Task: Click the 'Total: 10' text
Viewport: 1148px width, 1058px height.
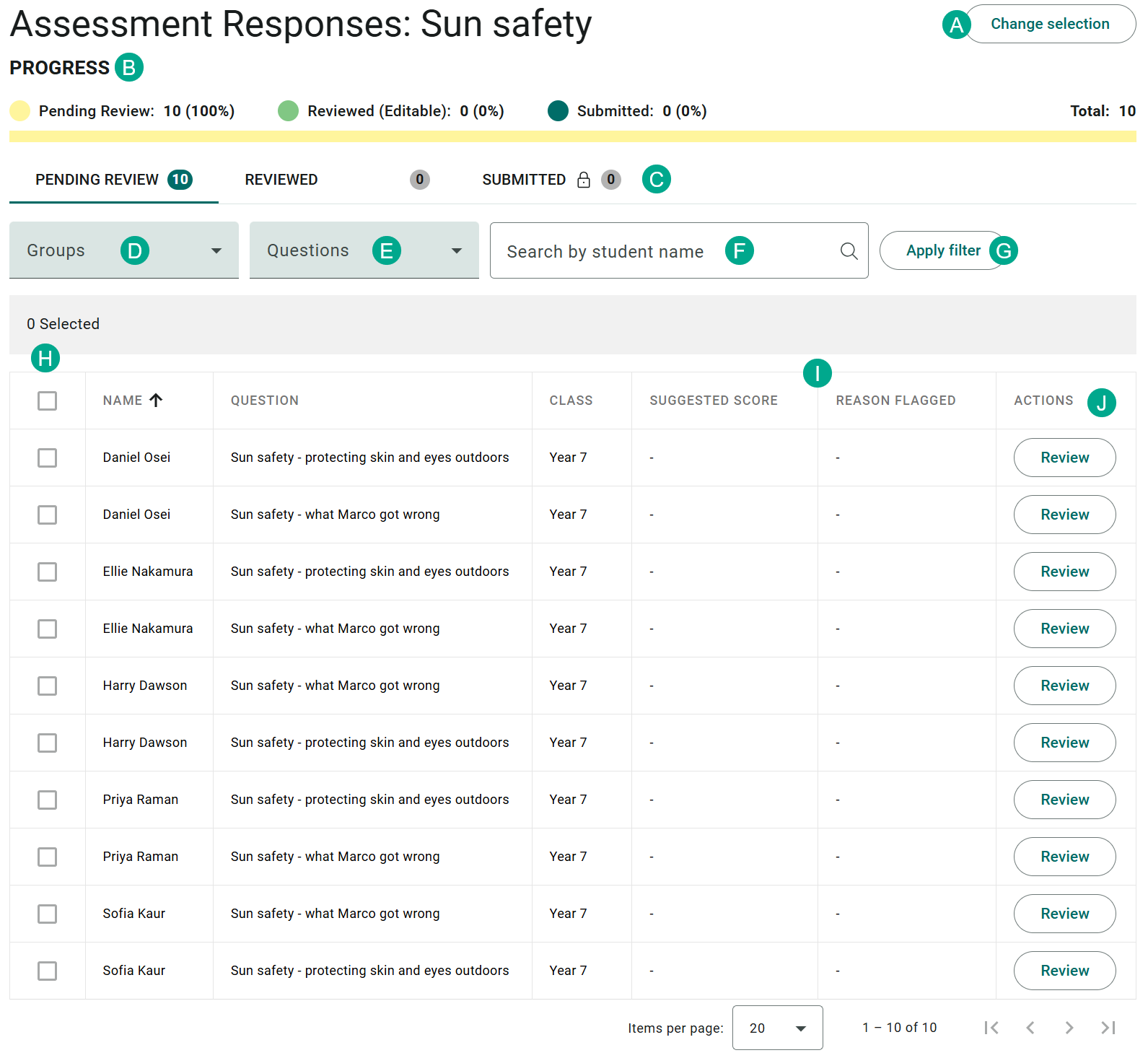Action: pyautogui.click(x=1103, y=111)
